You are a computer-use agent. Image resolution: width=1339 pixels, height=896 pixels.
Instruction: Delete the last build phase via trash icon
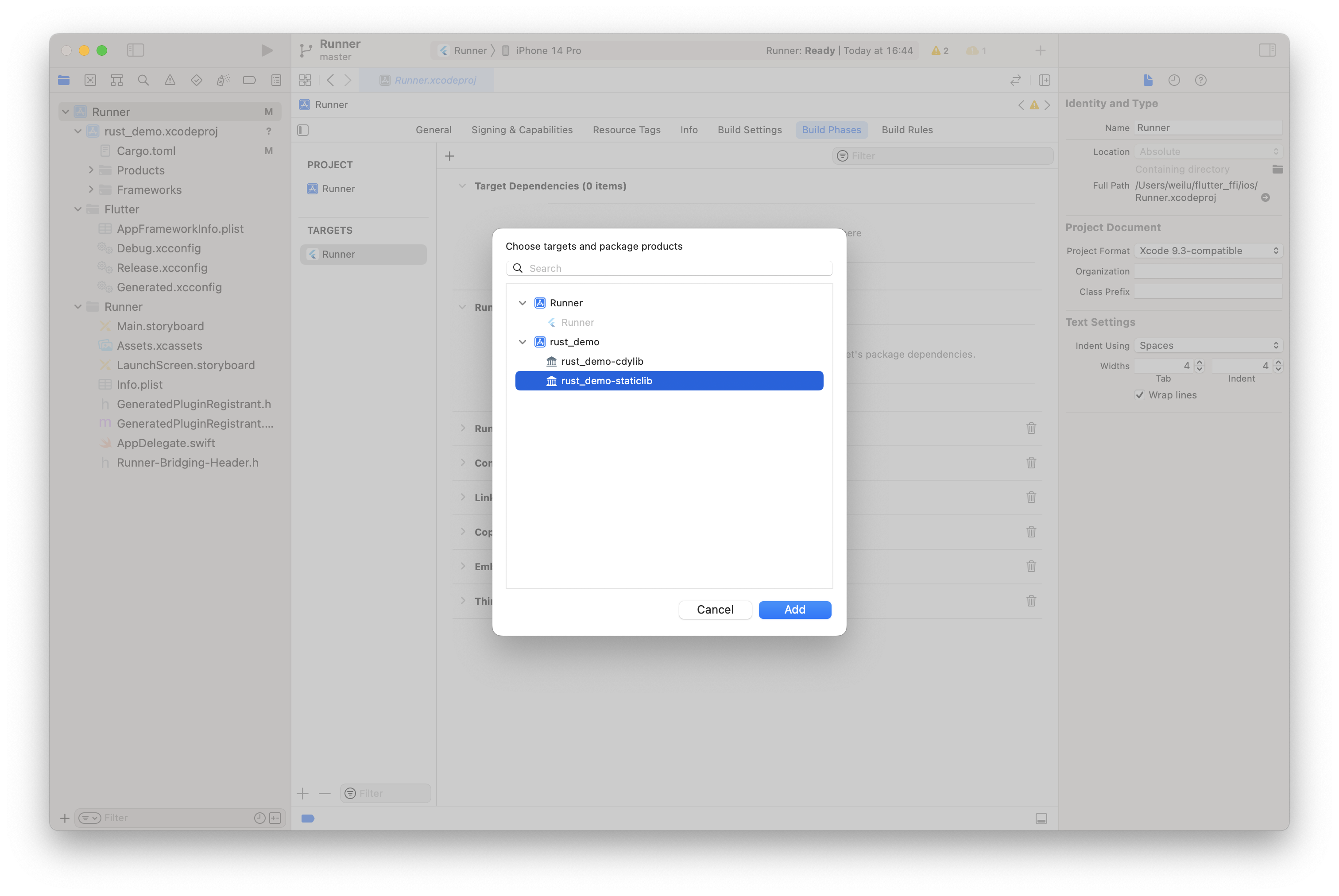pos(1031,601)
